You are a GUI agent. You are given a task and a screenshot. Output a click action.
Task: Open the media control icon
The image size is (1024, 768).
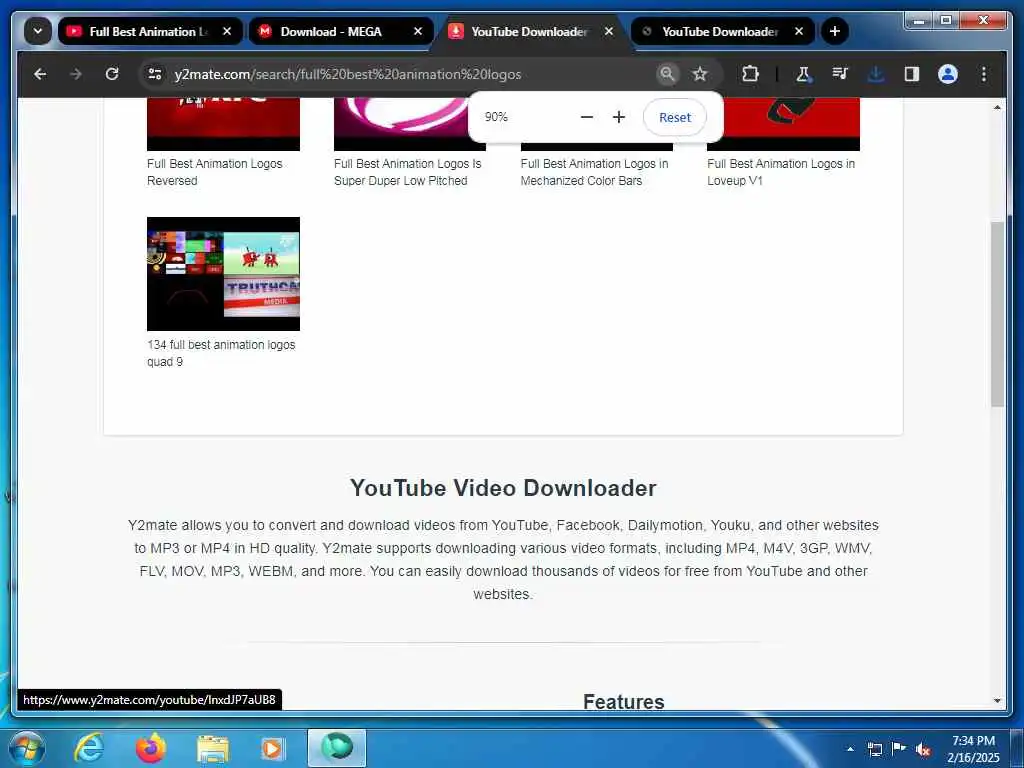click(x=840, y=74)
